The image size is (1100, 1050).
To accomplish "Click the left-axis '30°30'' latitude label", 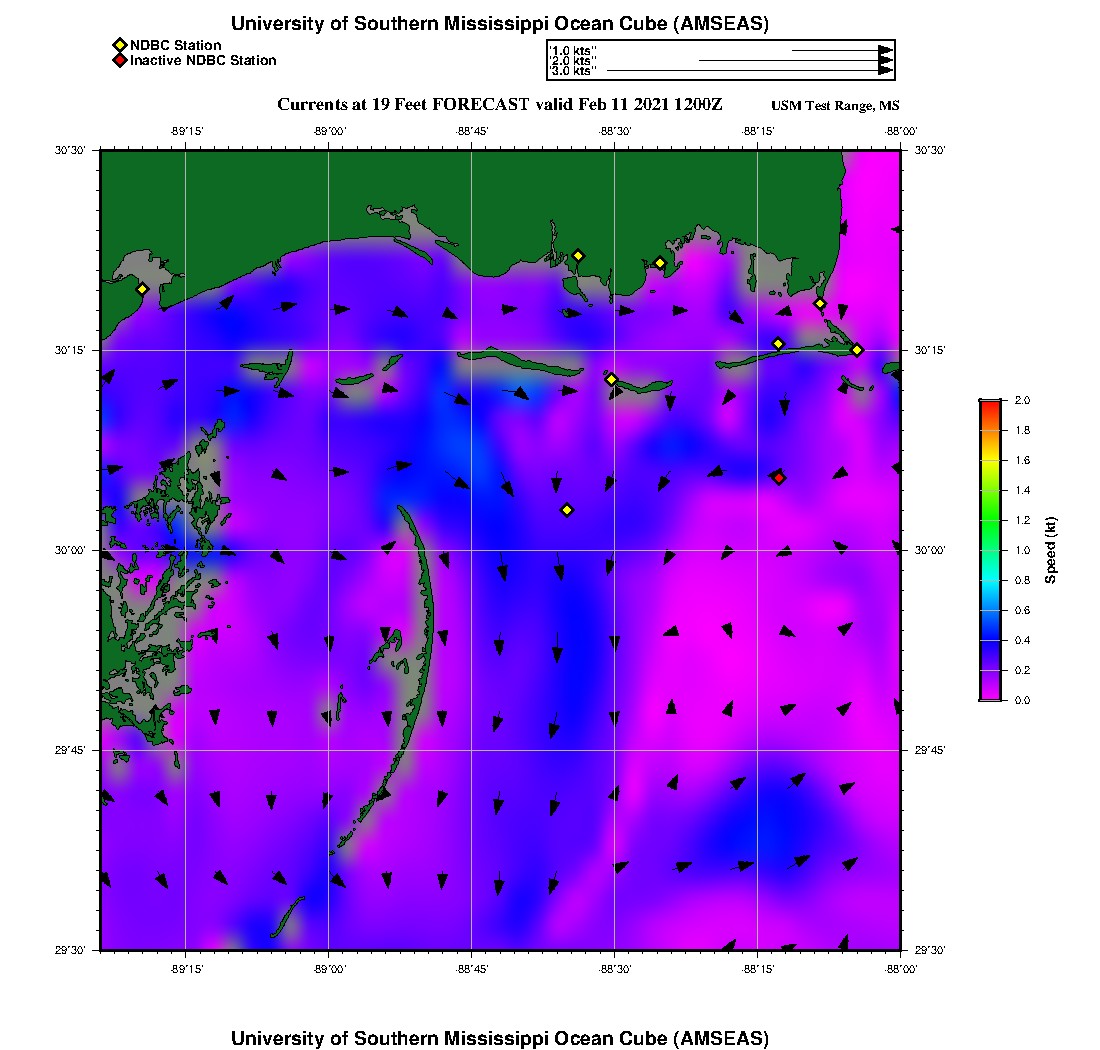I will tap(70, 150).
